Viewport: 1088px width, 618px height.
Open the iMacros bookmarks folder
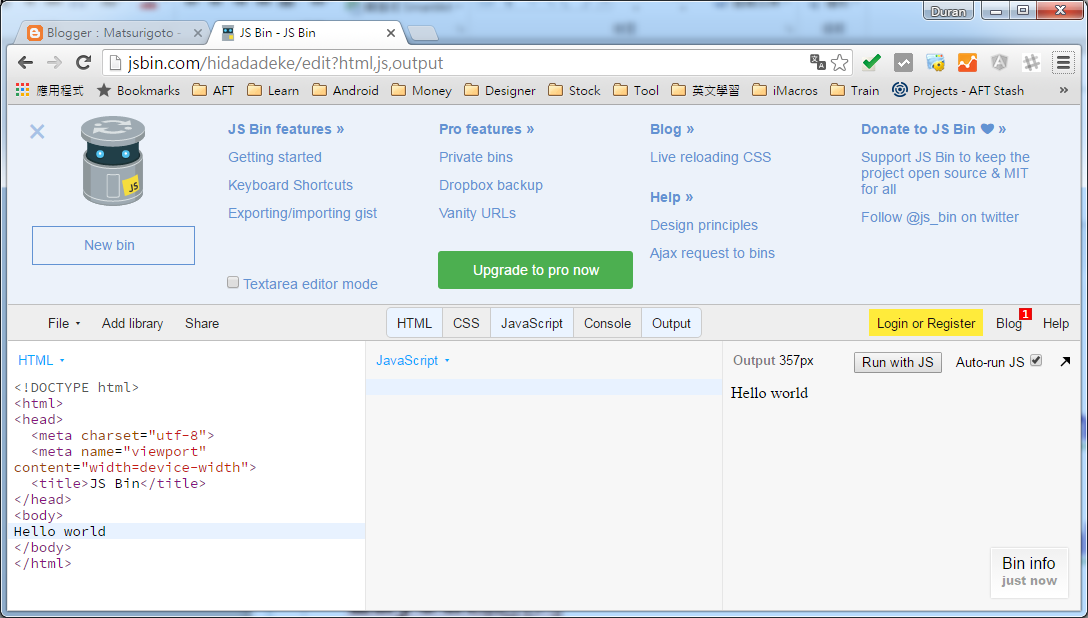[x=785, y=90]
